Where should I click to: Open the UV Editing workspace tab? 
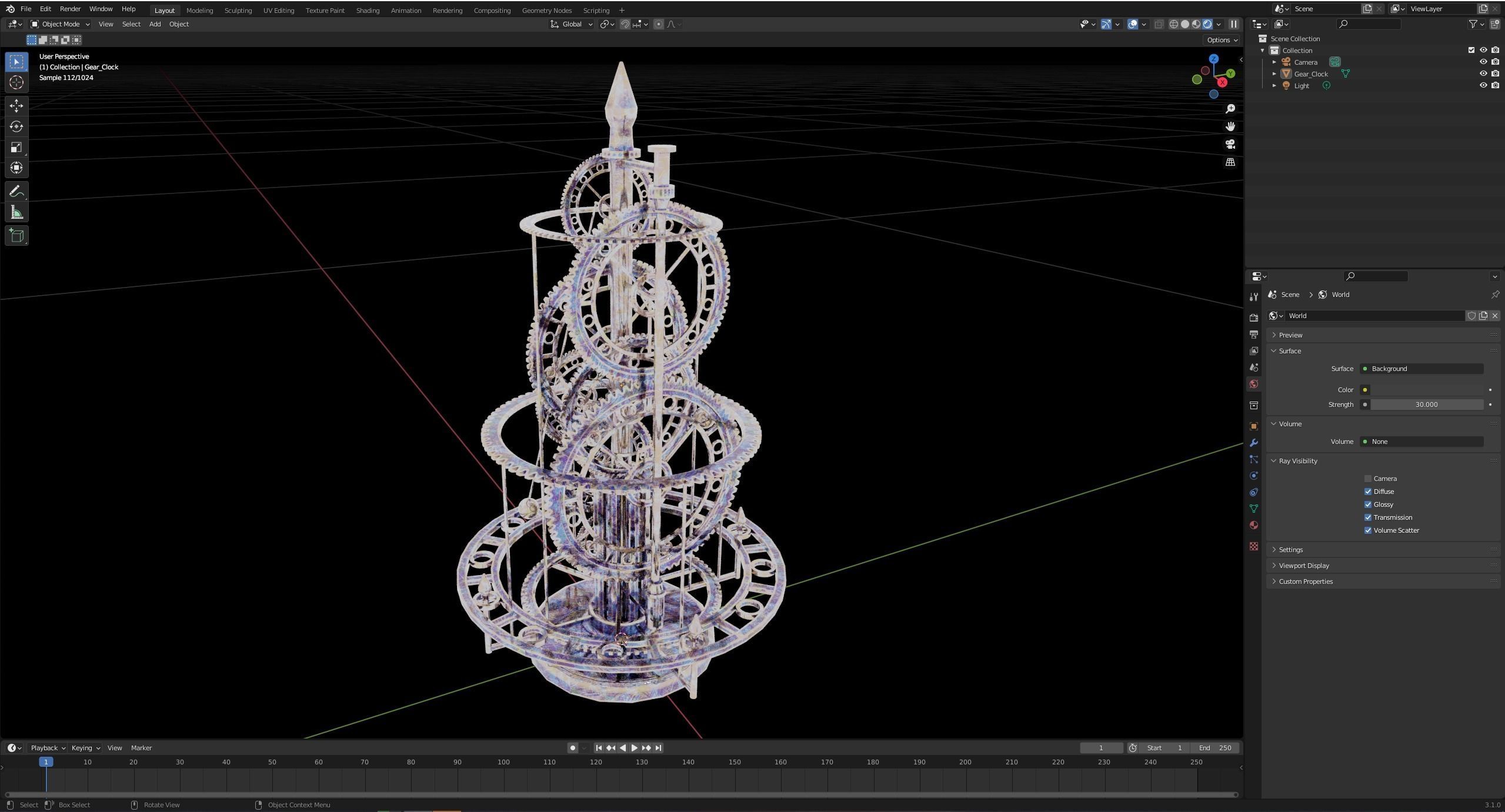click(279, 10)
